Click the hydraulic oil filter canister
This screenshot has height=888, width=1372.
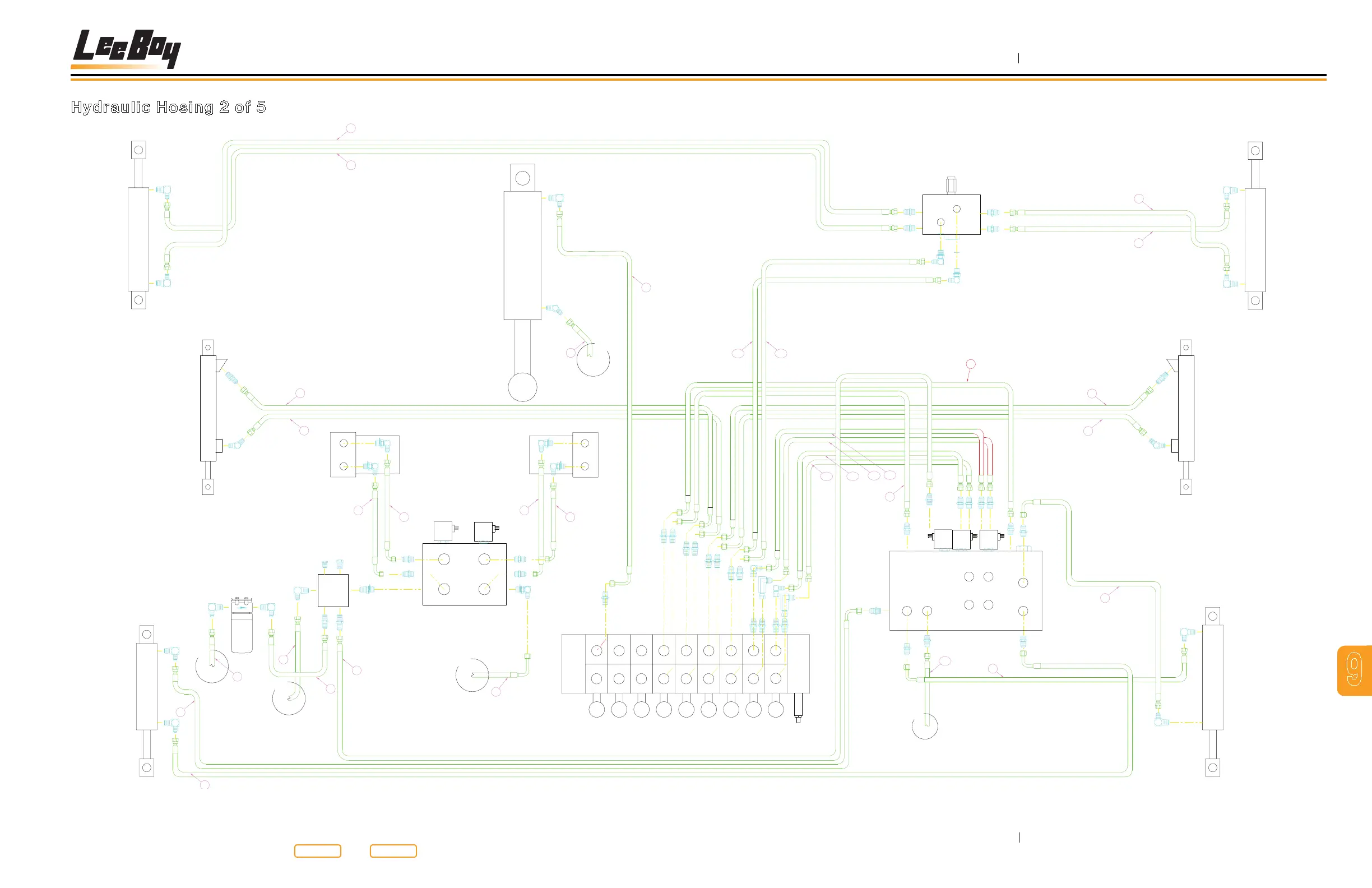click(x=242, y=632)
